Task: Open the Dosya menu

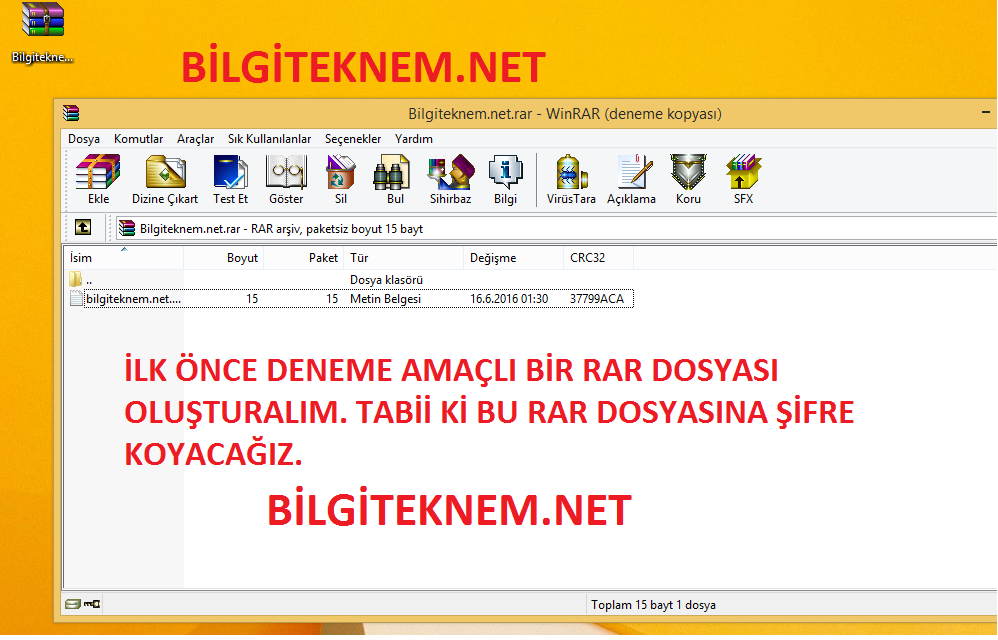Action: pos(84,139)
